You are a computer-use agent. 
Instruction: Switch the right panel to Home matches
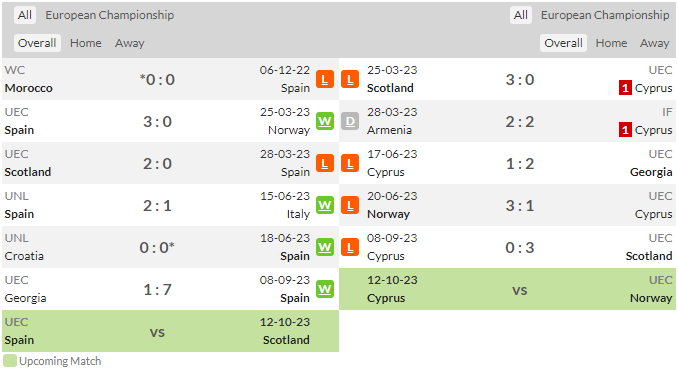point(611,43)
